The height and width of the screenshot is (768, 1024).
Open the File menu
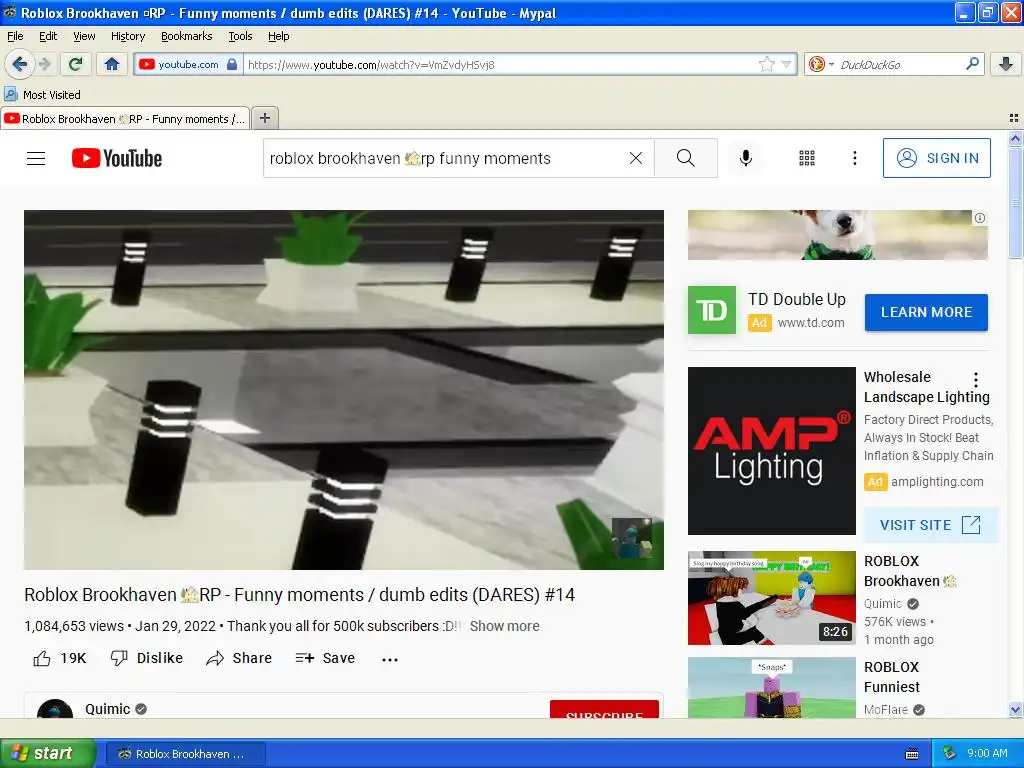tap(15, 36)
